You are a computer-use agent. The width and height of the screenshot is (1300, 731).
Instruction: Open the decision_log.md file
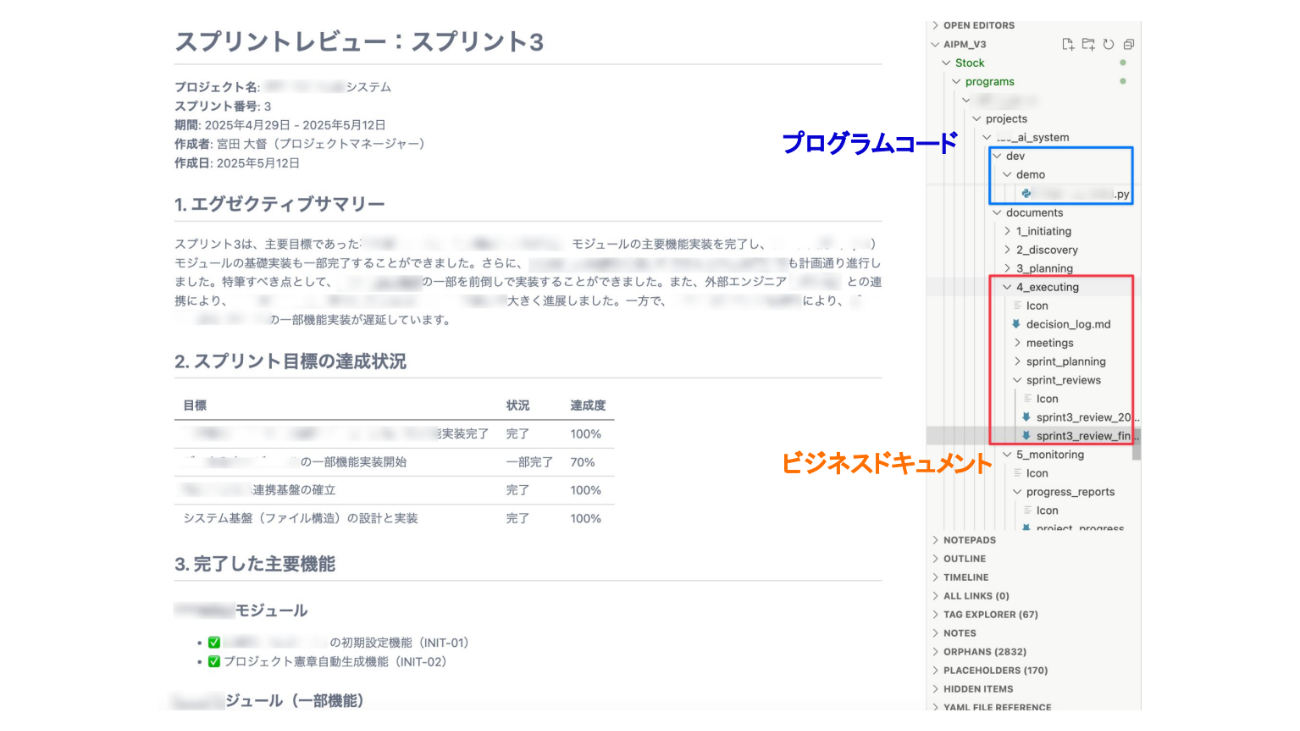(1068, 324)
